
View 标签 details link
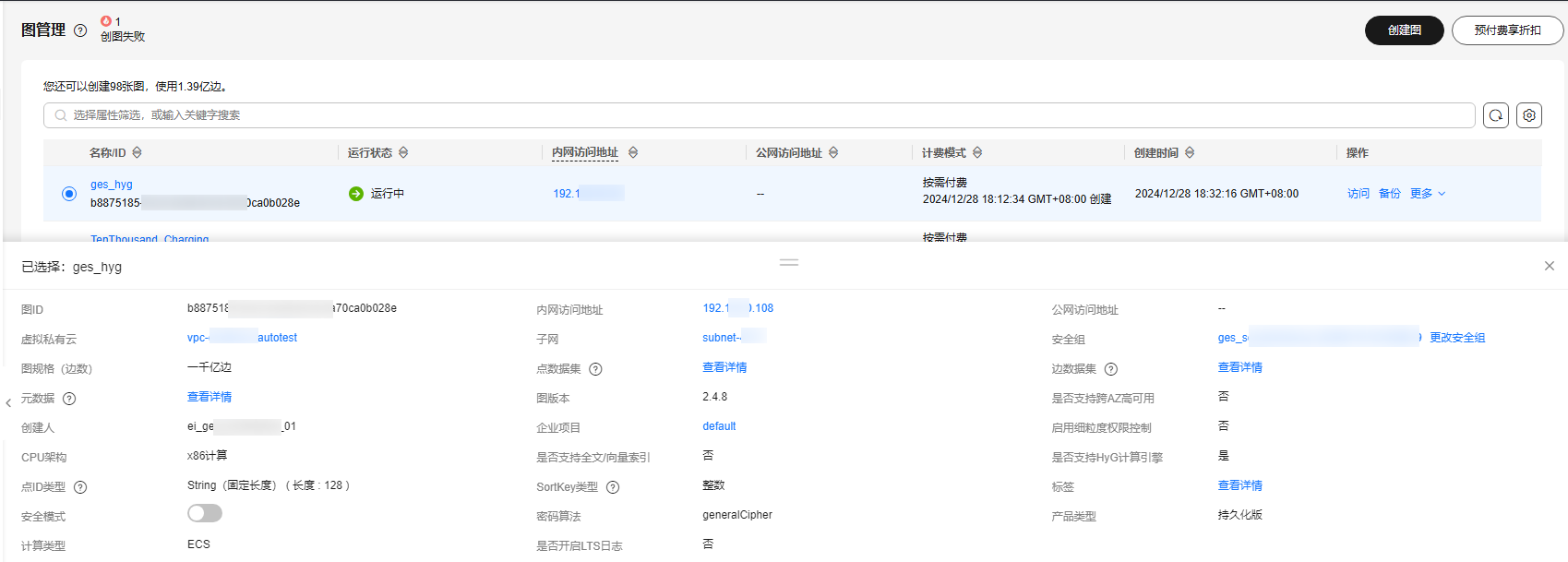click(1240, 485)
